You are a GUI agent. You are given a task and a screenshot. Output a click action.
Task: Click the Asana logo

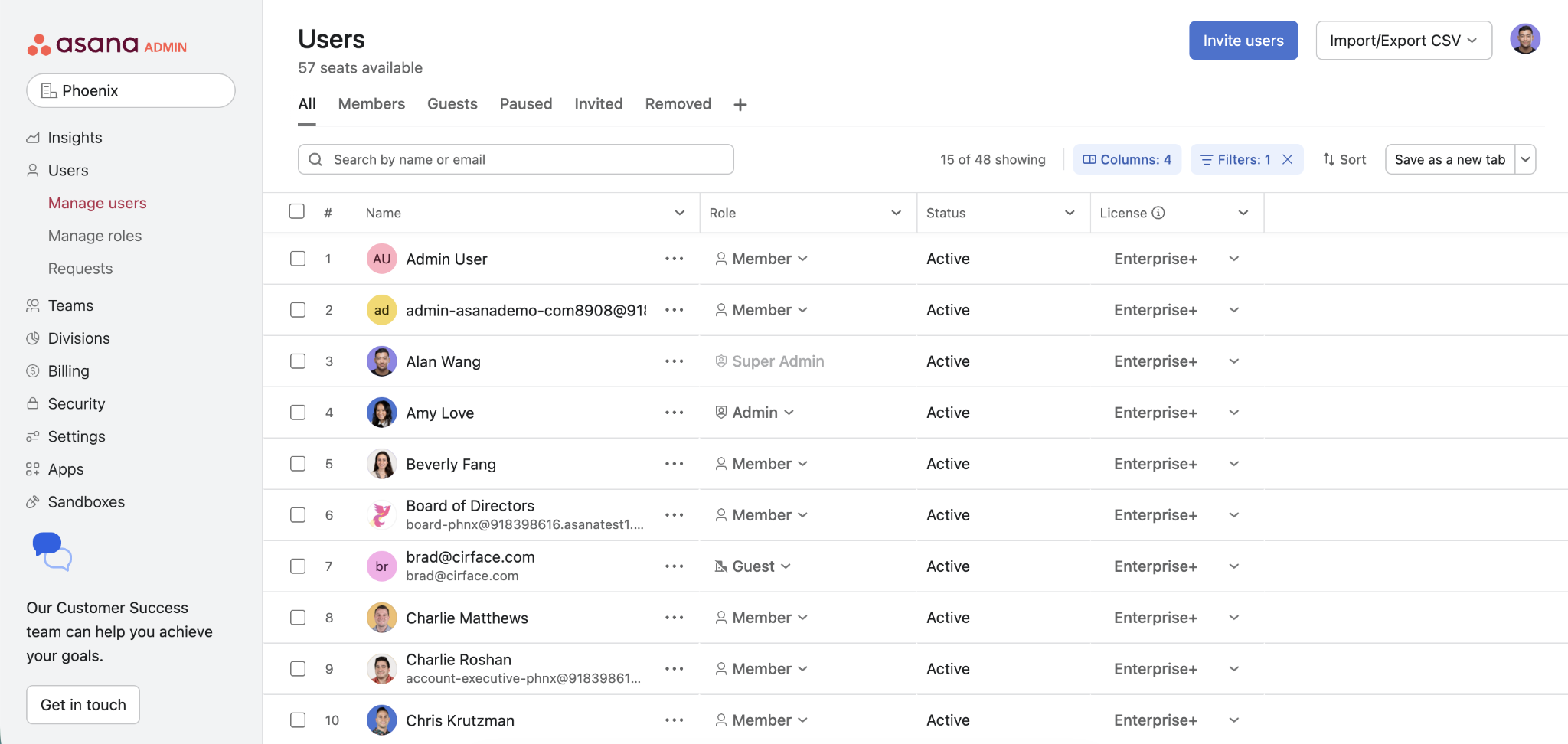[x=106, y=44]
